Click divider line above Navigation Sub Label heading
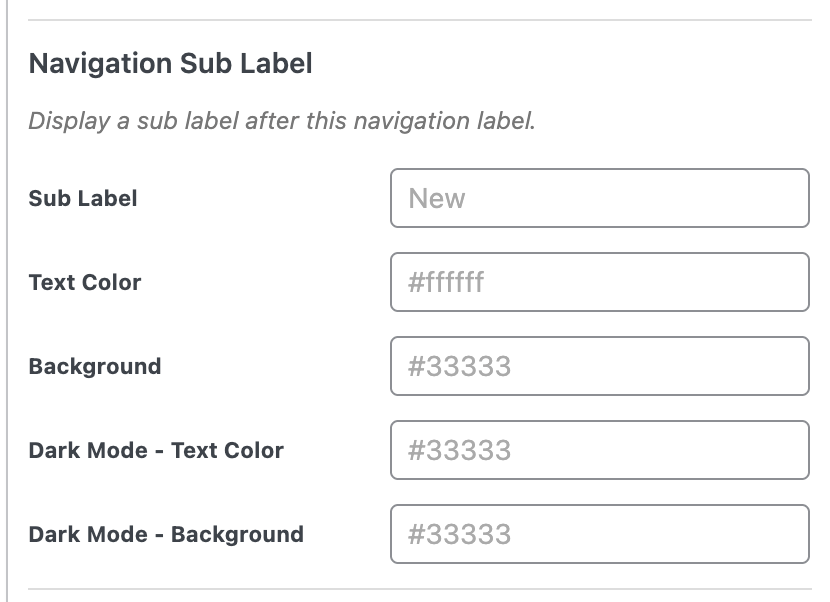830x602 pixels. pos(420,20)
